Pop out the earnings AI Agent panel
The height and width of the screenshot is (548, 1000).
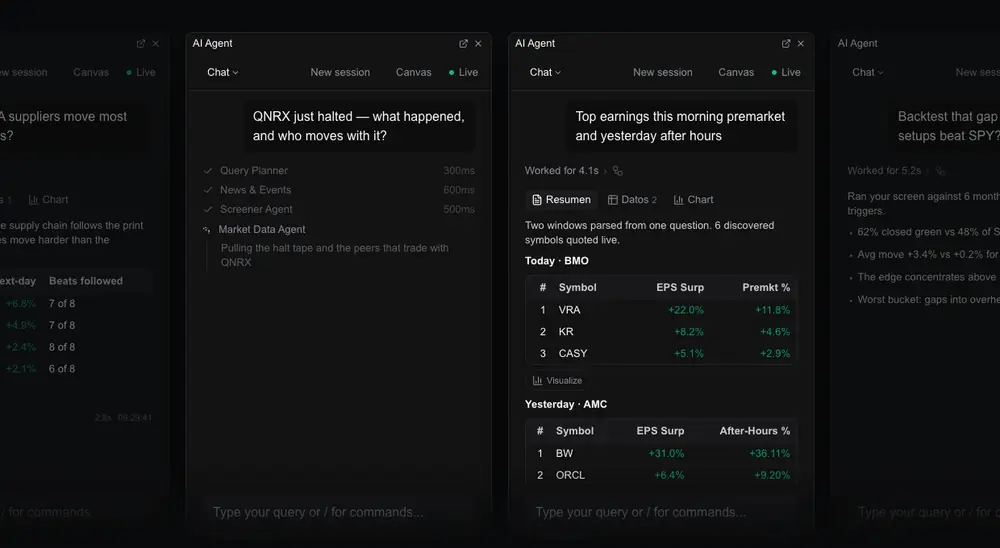tap(786, 43)
